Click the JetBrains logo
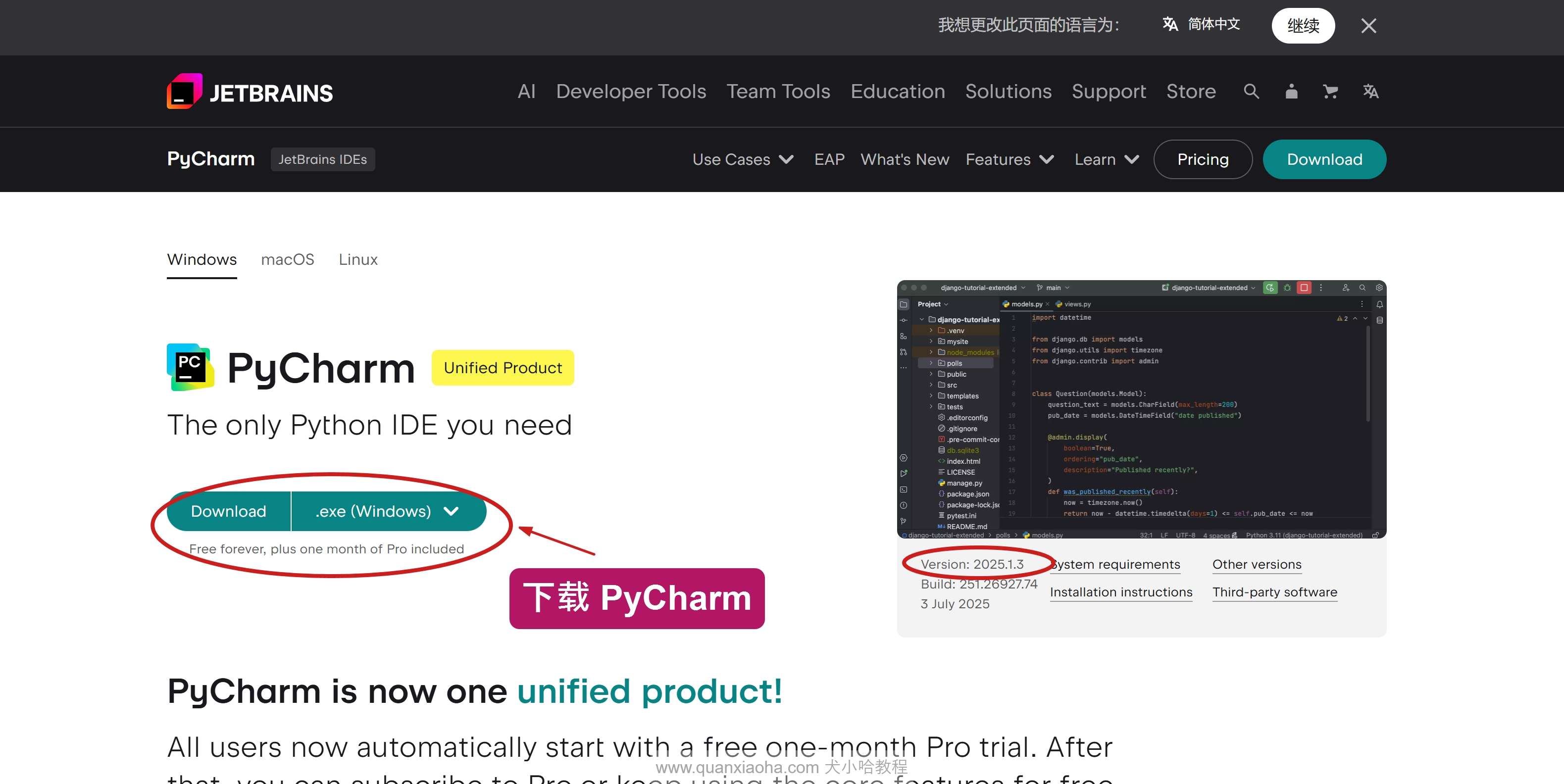The image size is (1564, 784). pyautogui.click(x=250, y=92)
